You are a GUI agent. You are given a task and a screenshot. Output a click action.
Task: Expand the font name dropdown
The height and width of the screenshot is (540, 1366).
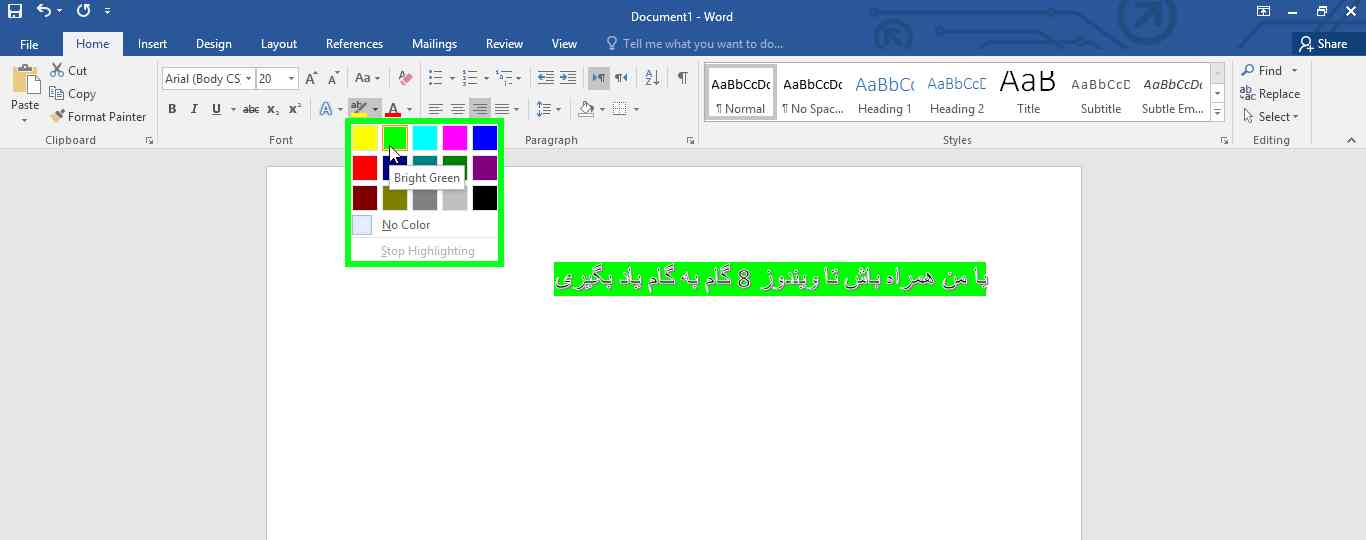coord(247,78)
